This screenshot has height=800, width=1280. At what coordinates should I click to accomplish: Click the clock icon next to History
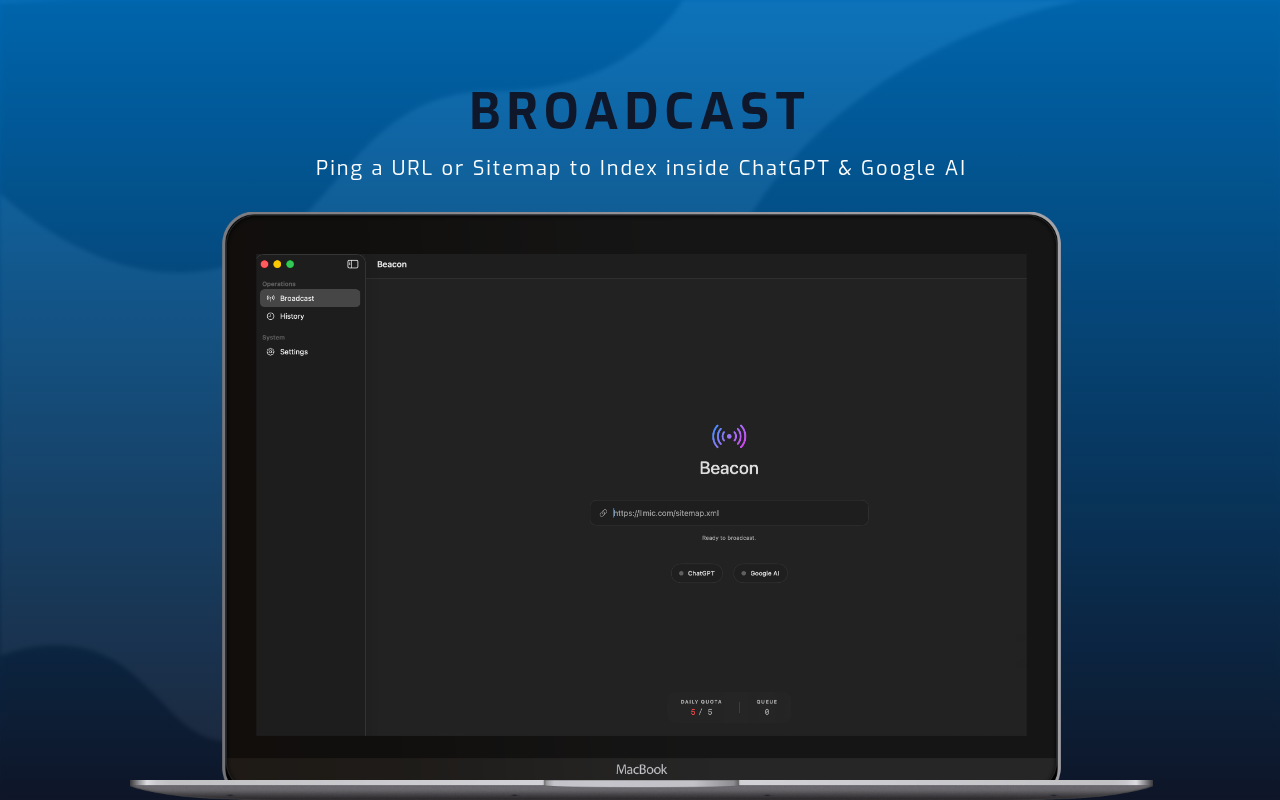[270, 316]
